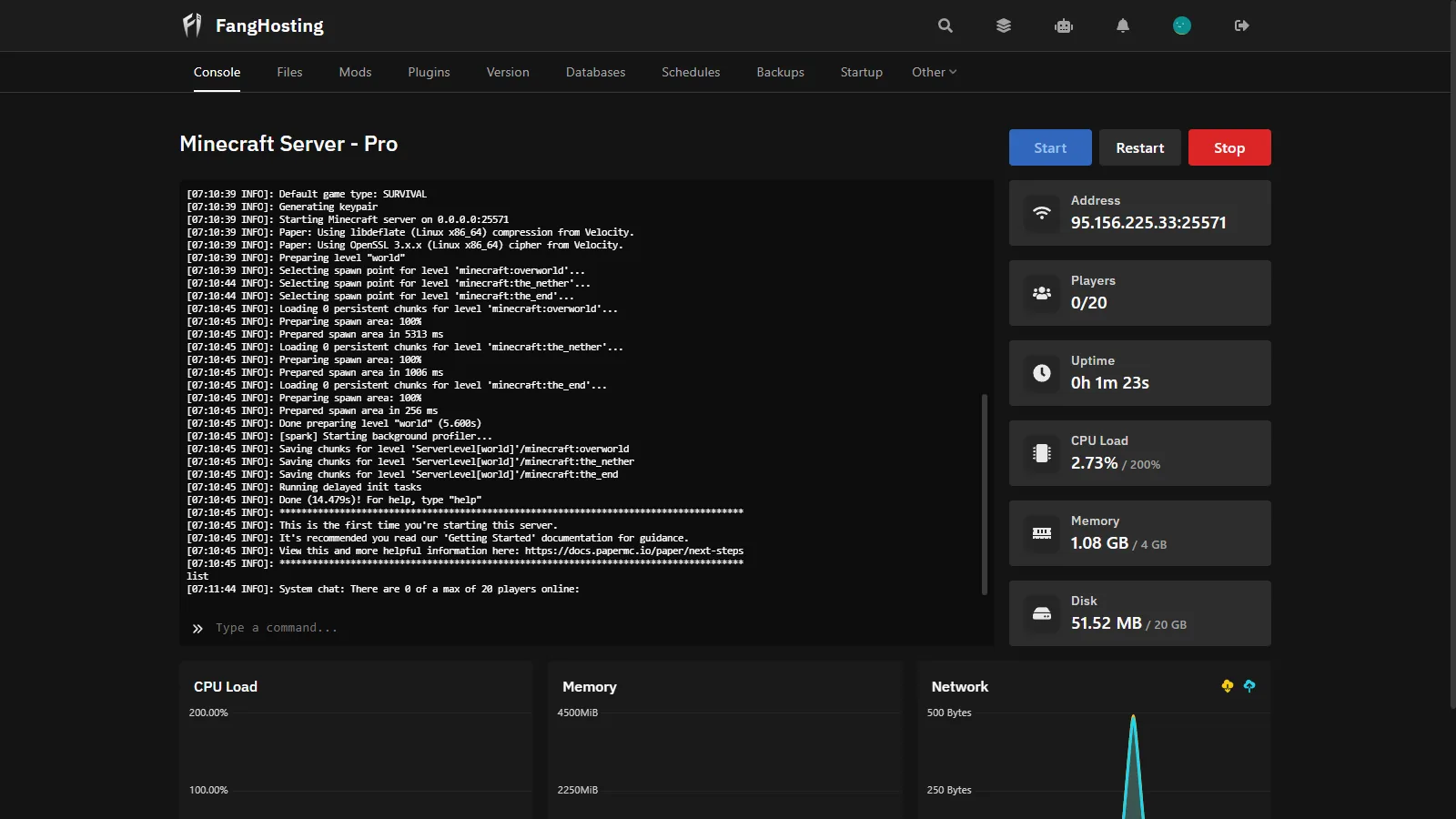Click the console prompt chevrons icon

tap(197, 628)
